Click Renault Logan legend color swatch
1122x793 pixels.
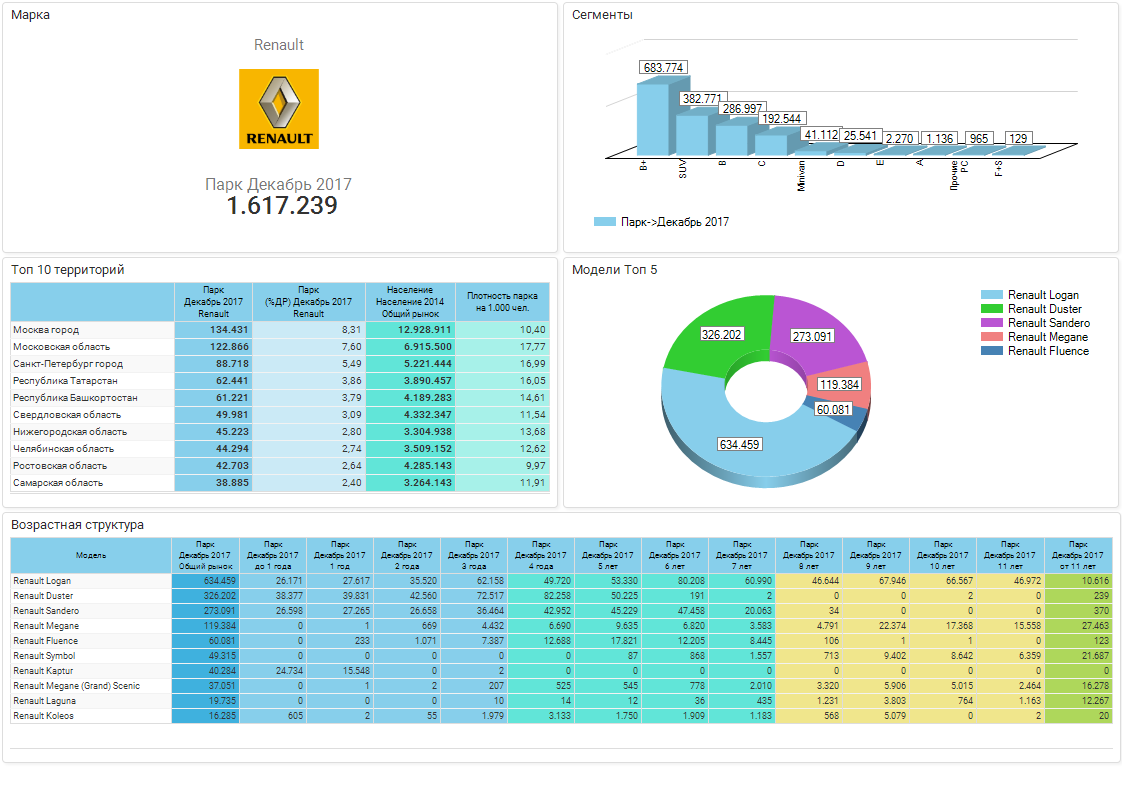[x=992, y=295]
